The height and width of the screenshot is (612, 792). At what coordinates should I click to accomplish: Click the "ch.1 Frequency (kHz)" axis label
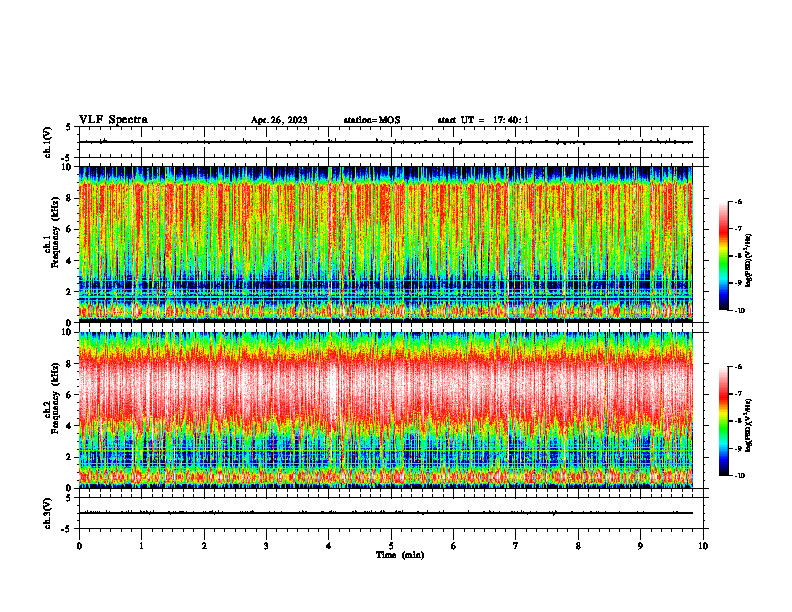[52, 233]
